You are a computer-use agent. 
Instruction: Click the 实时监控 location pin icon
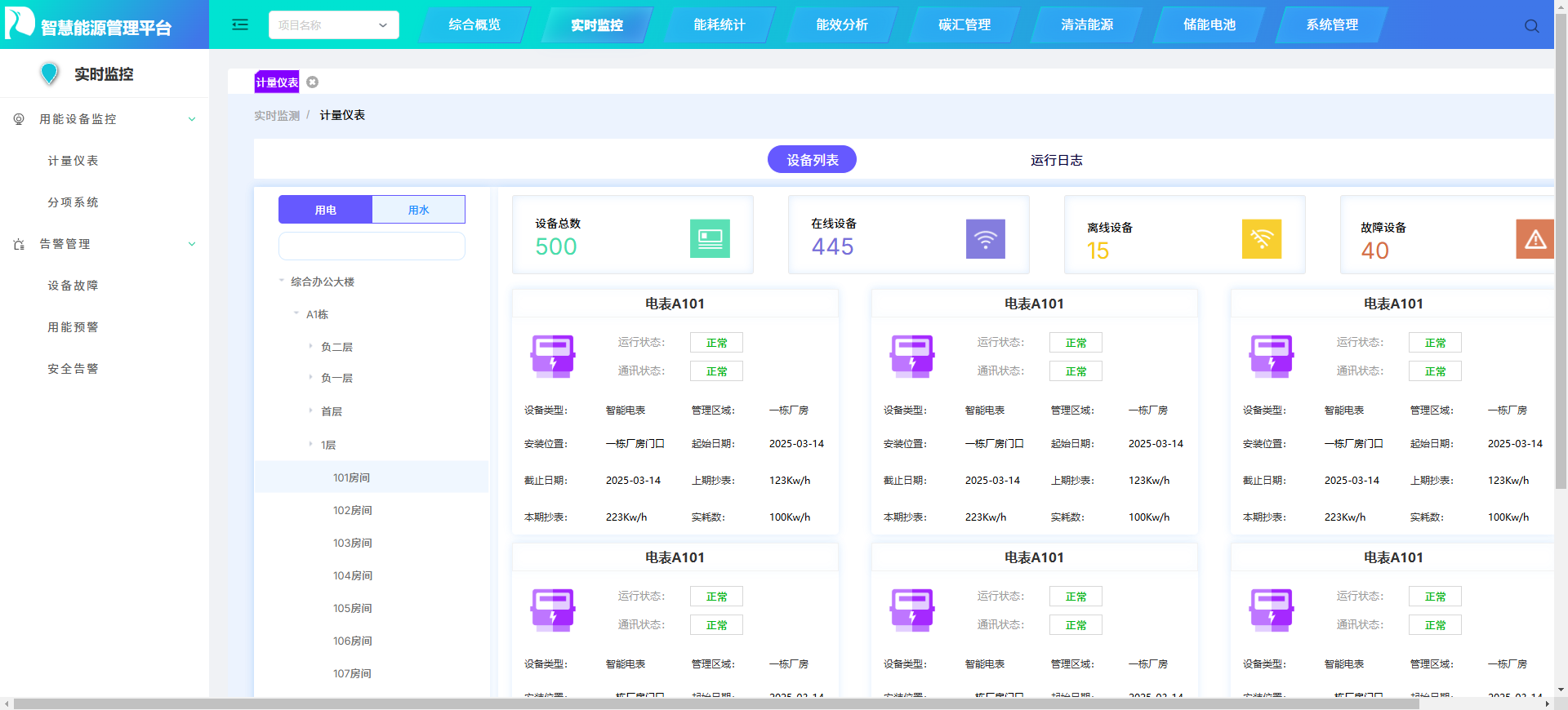(50, 73)
